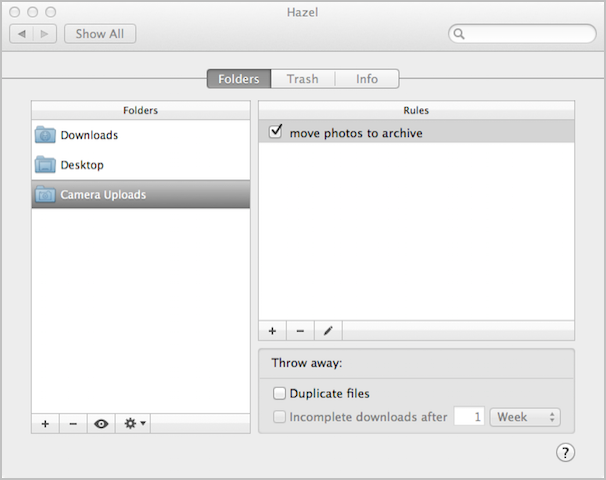Switch to the Trash tab
Screen dimensions: 606x480
303,79
